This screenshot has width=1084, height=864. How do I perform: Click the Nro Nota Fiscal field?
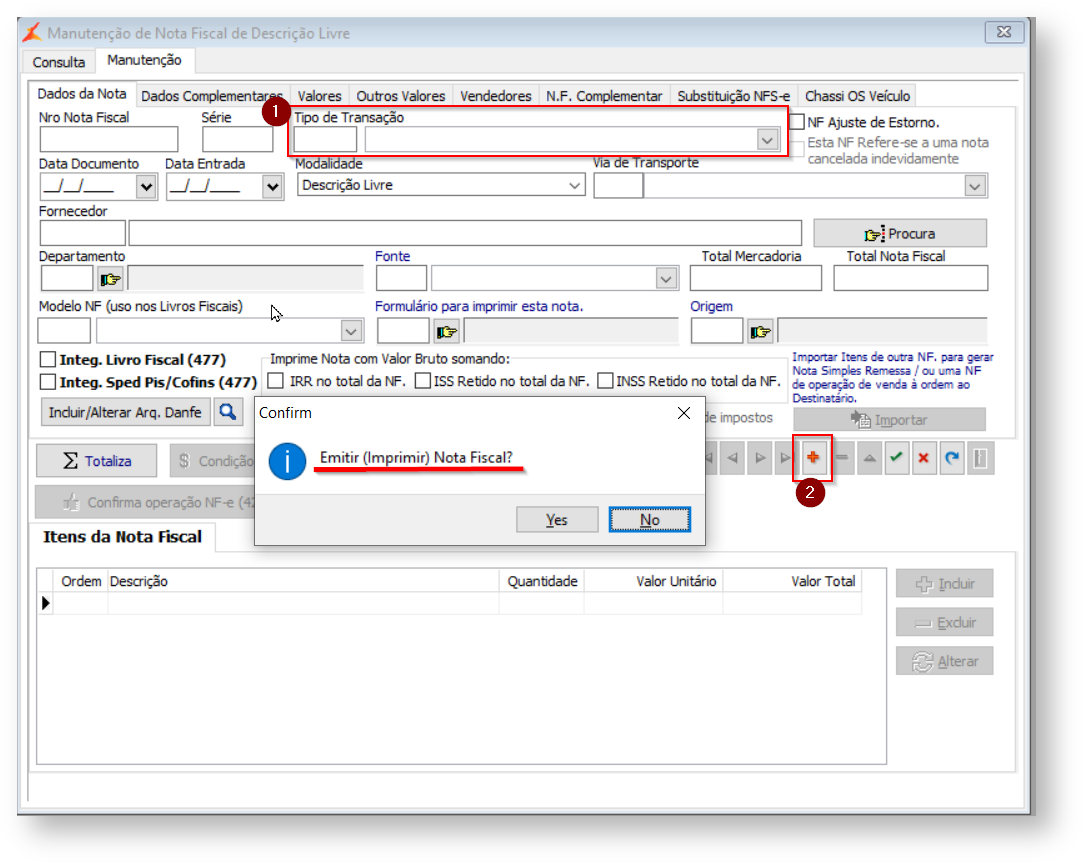[x=109, y=140]
